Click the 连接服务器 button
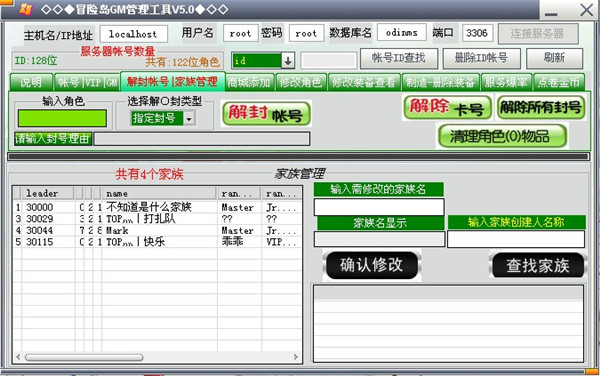Screen dimensions: 600x376 [x=538, y=34]
